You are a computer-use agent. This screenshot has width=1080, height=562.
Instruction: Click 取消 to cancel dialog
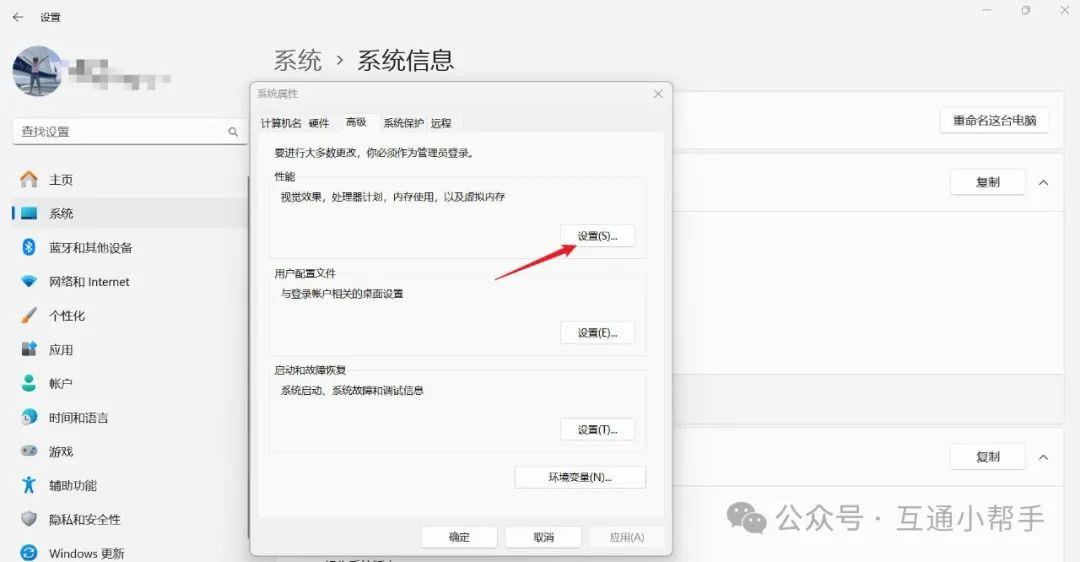pos(543,537)
